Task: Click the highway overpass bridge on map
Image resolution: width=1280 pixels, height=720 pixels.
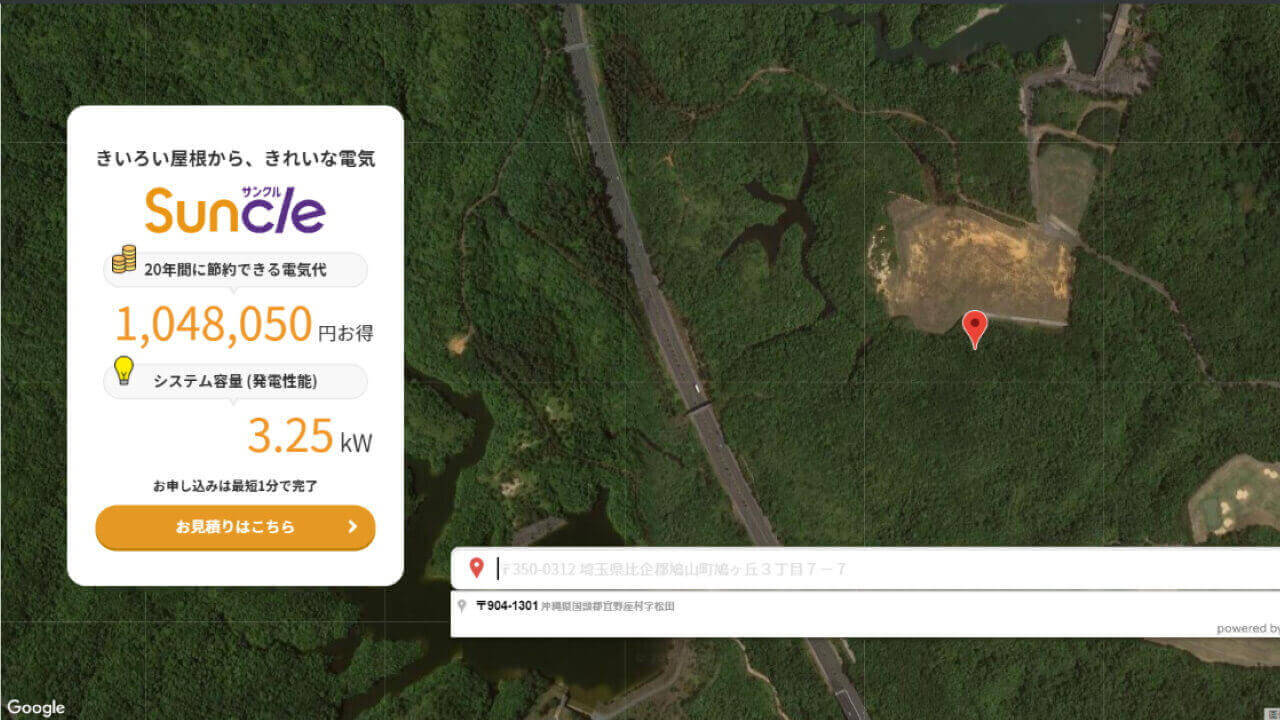Action: (698, 405)
